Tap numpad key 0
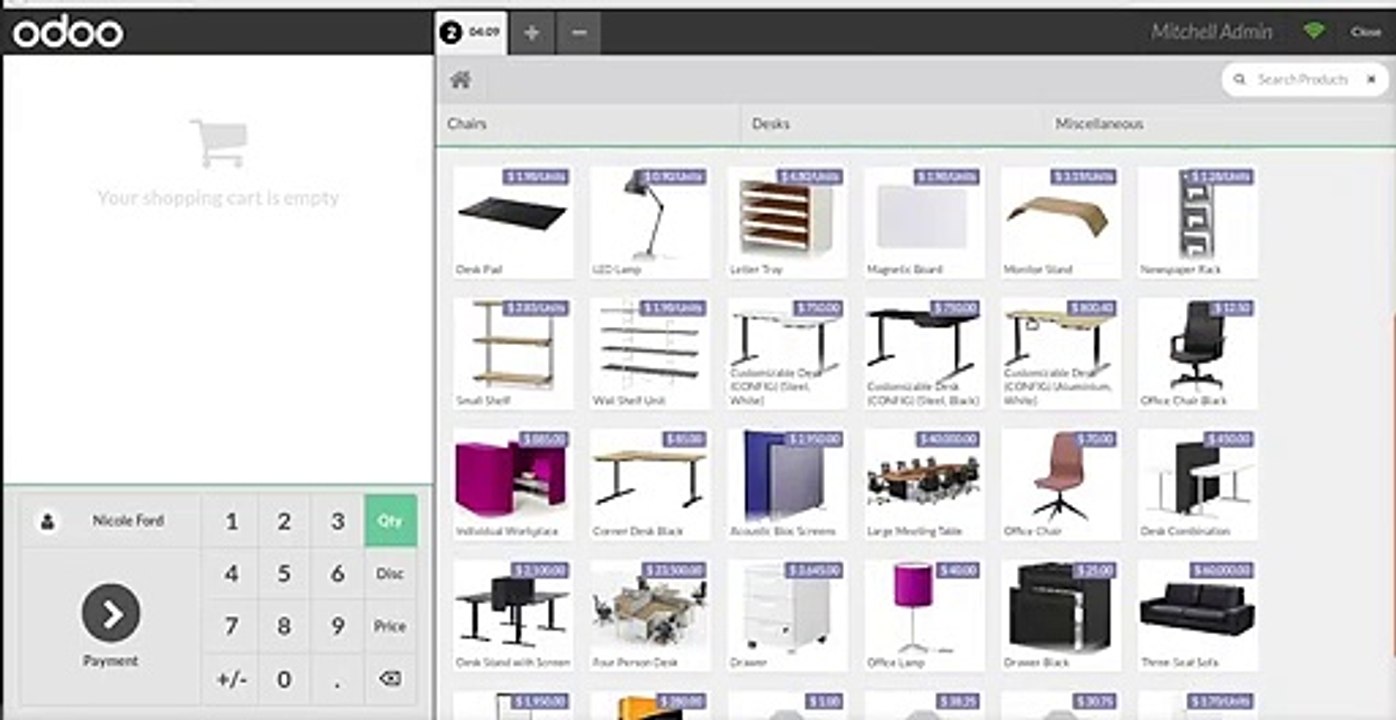This screenshot has height=720, width=1396. pos(284,679)
